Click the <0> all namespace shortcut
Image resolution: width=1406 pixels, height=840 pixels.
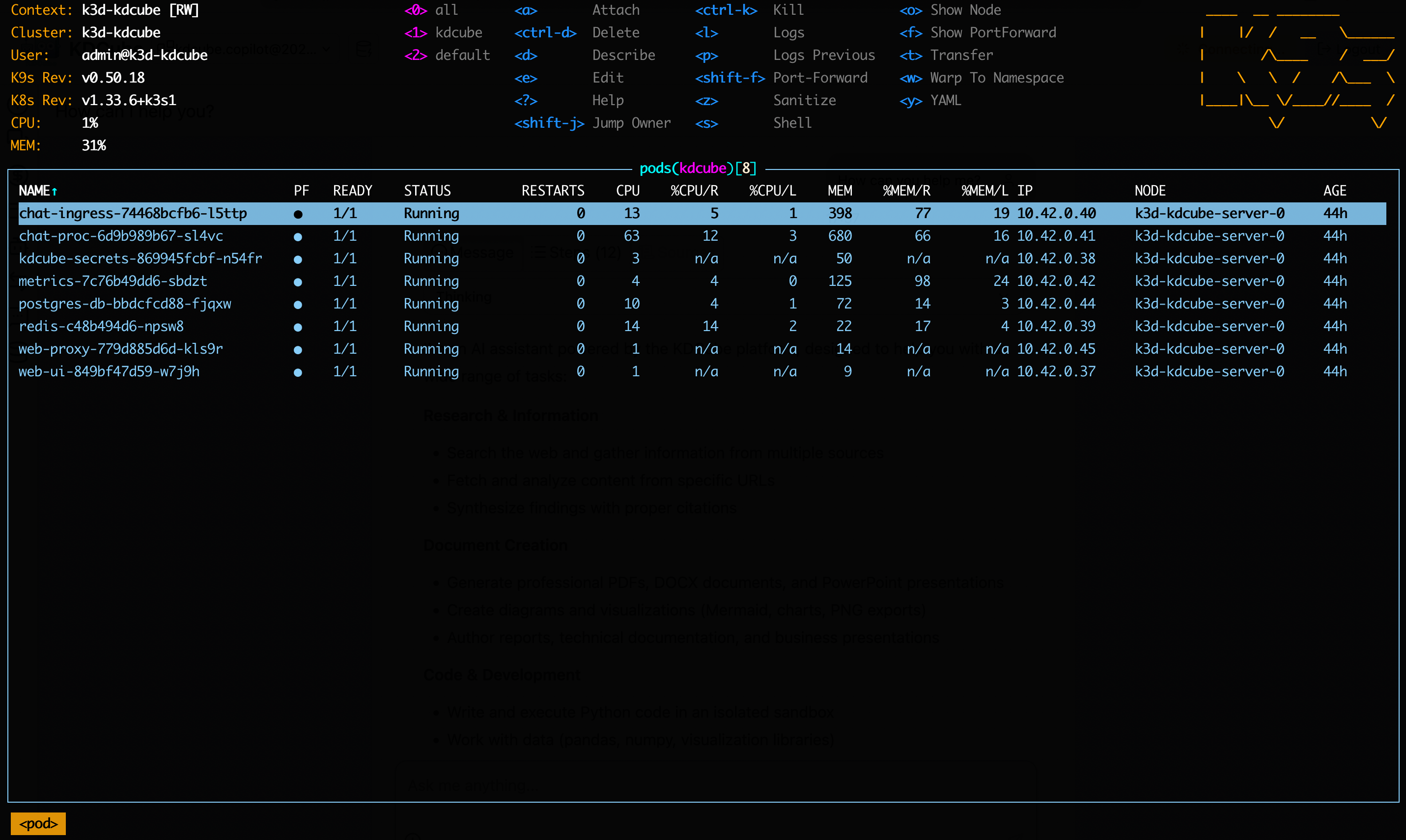pos(431,10)
